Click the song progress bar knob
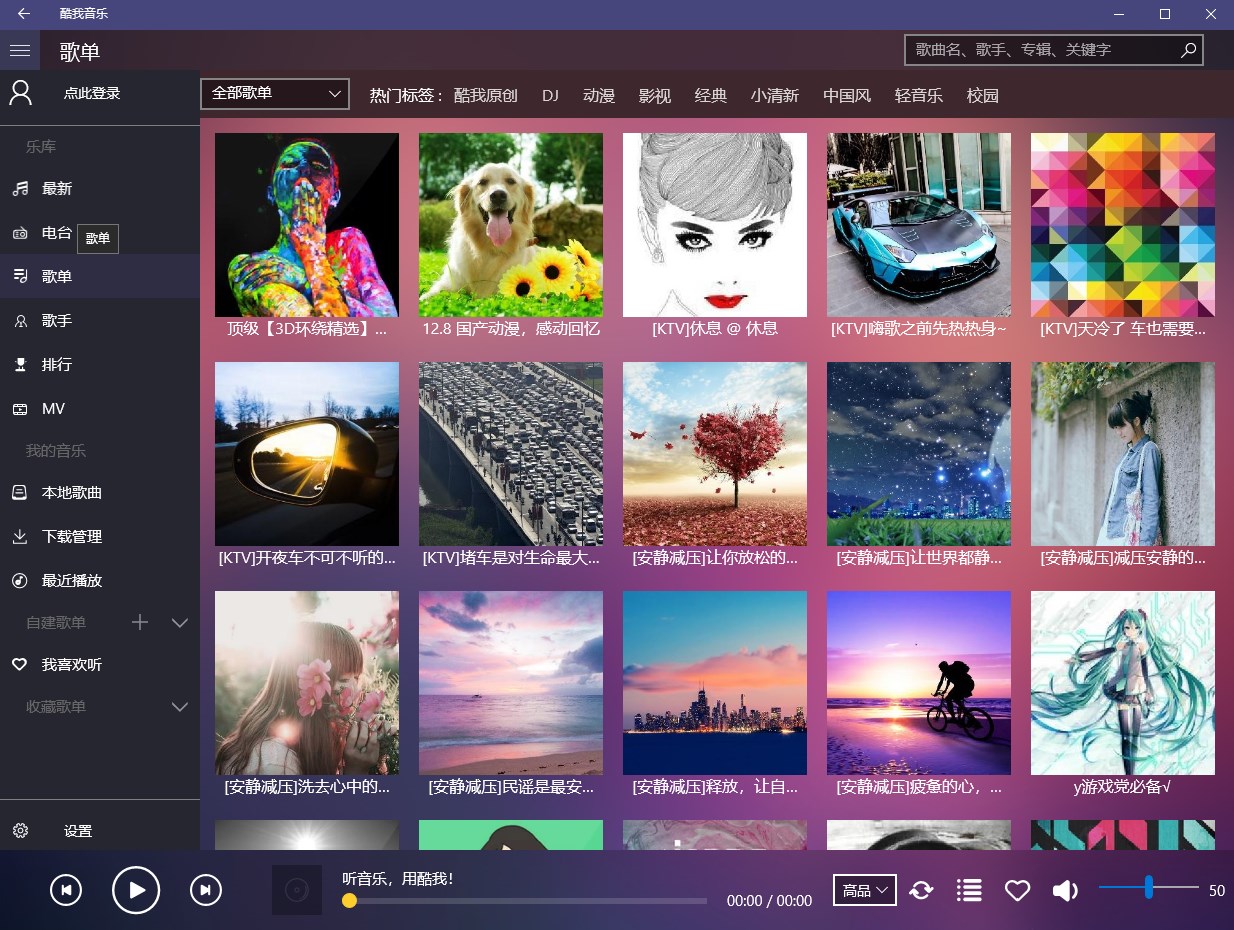The width and height of the screenshot is (1234, 930). [x=349, y=901]
